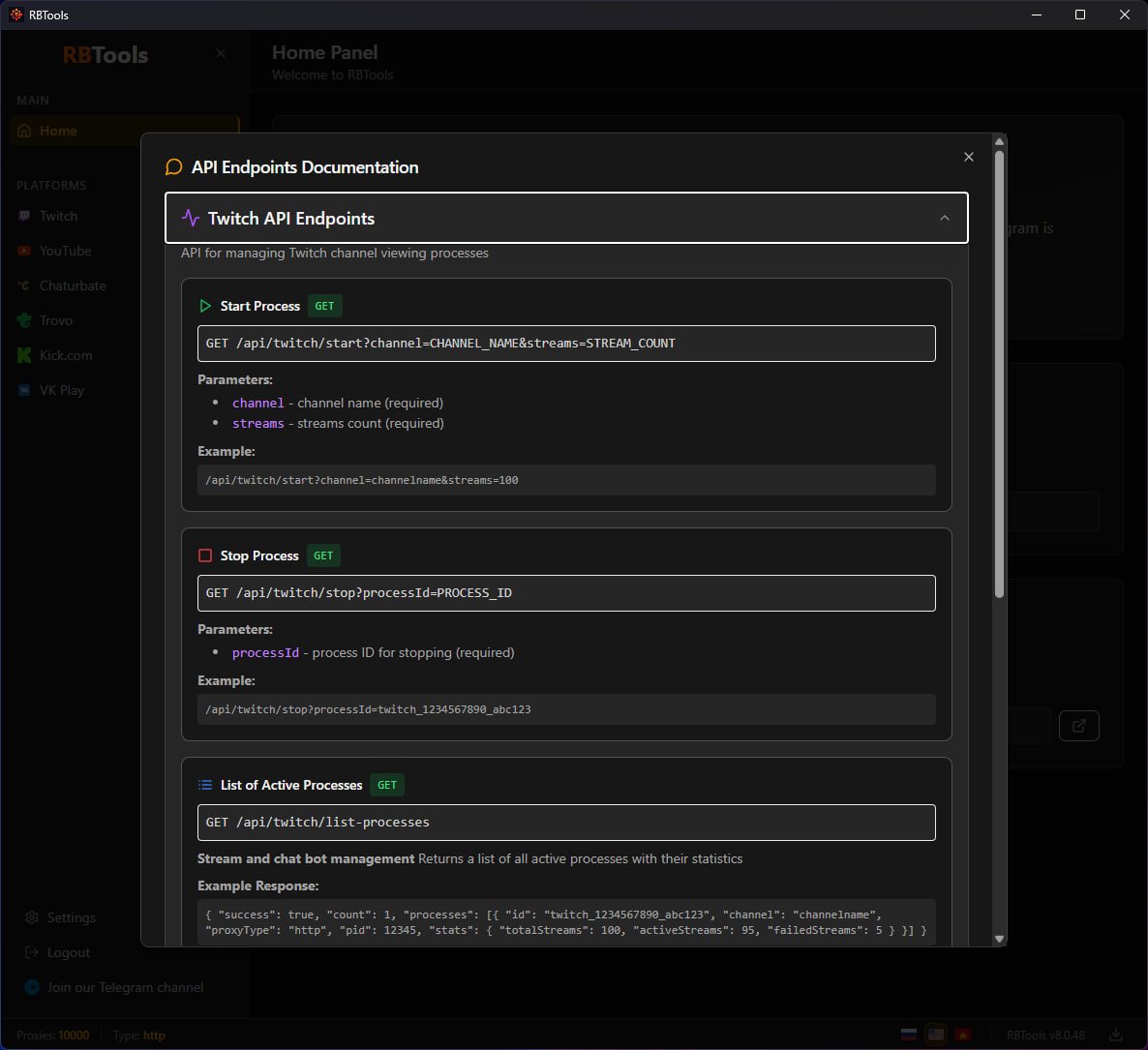Click the List of Active Processes icon
The image size is (1148, 1050).
click(x=205, y=785)
